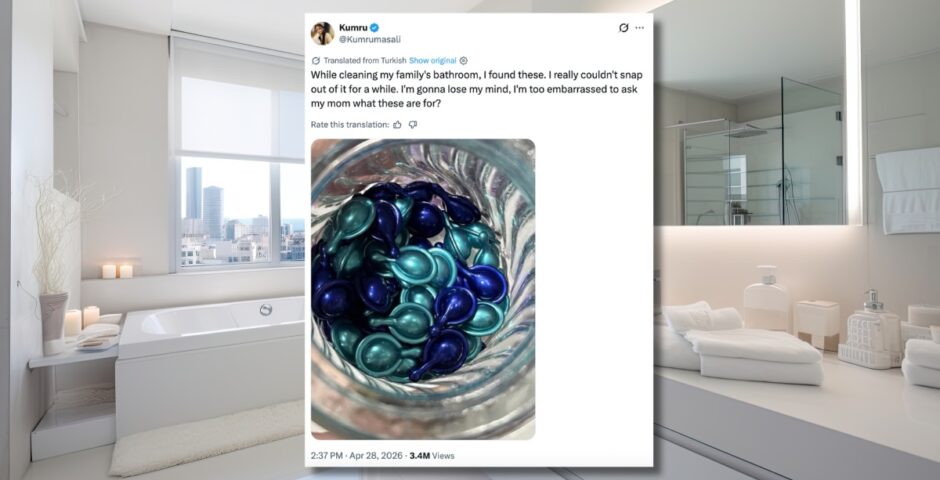Rate the translation with thumbs down
Screen dimensions: 940x480
[x=412, y=125]
